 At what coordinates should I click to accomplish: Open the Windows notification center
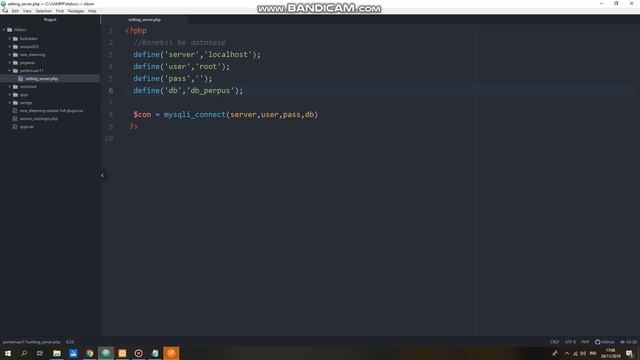click(629, 353)
